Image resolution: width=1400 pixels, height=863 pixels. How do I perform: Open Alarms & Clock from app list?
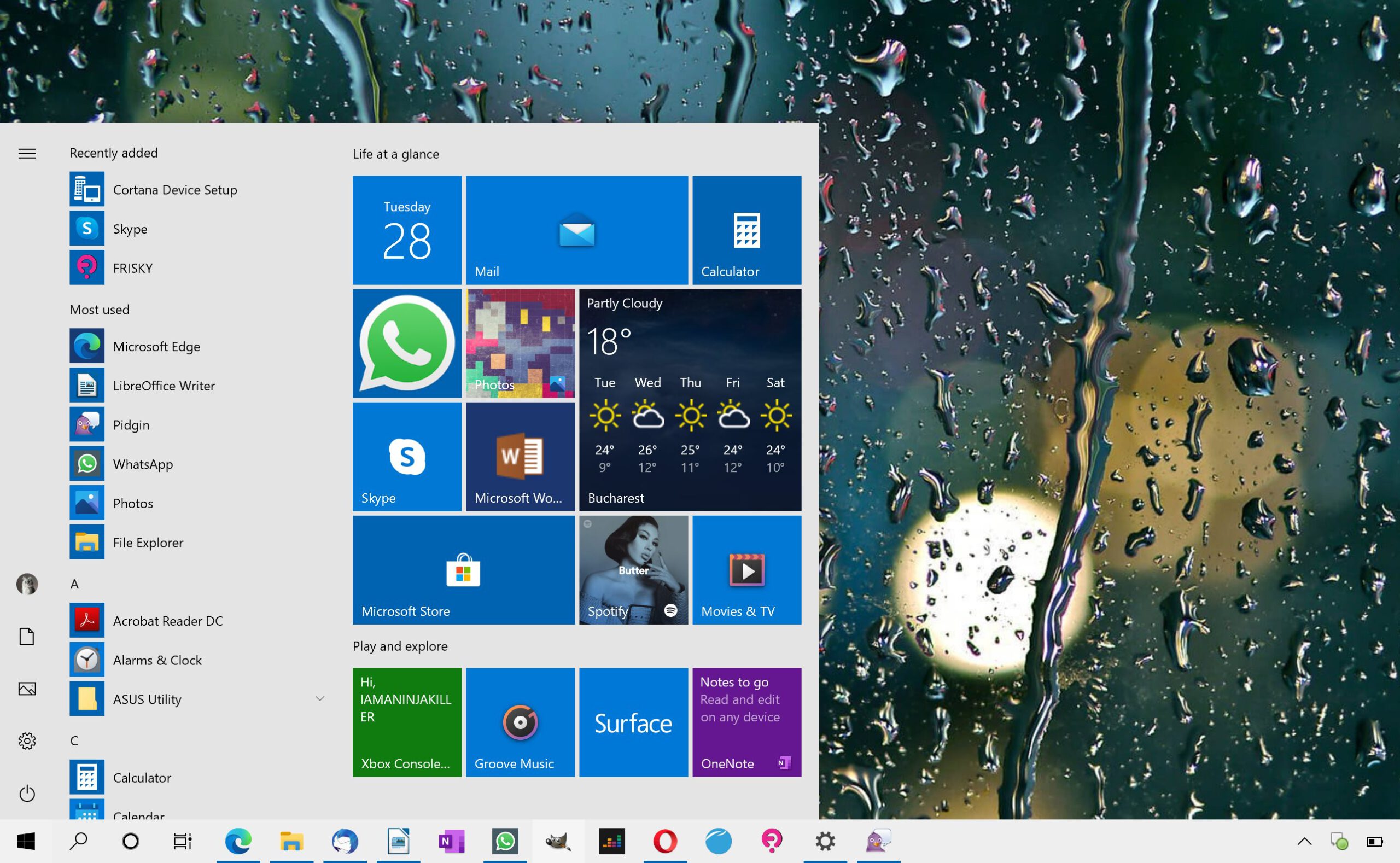(x=199, y=660)
